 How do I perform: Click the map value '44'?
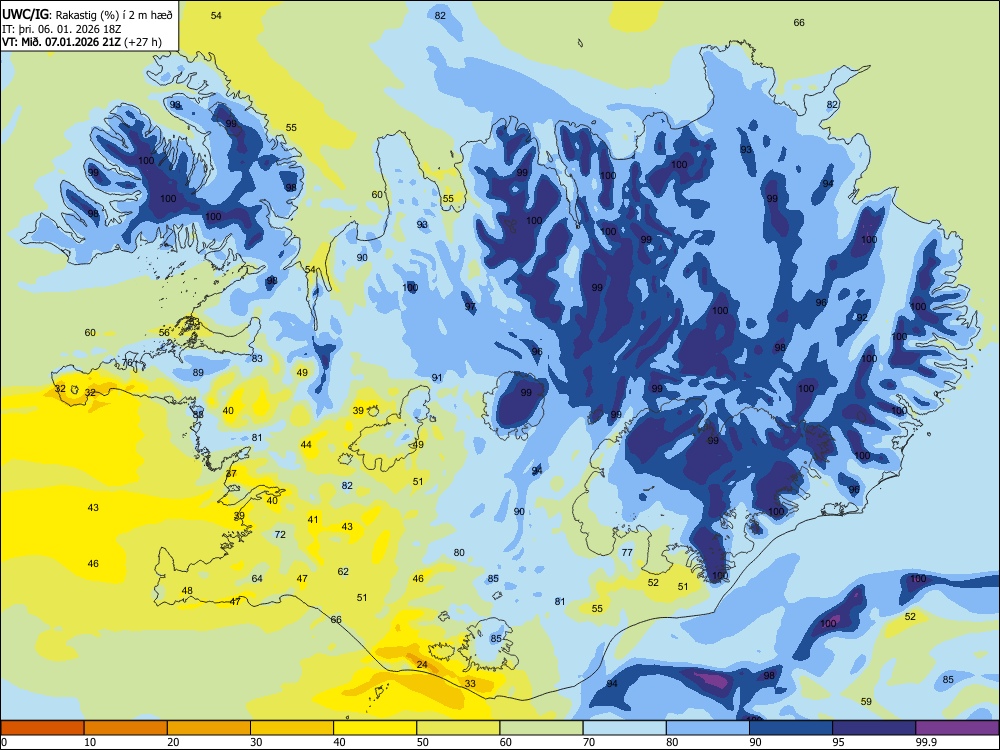point(306,445)
